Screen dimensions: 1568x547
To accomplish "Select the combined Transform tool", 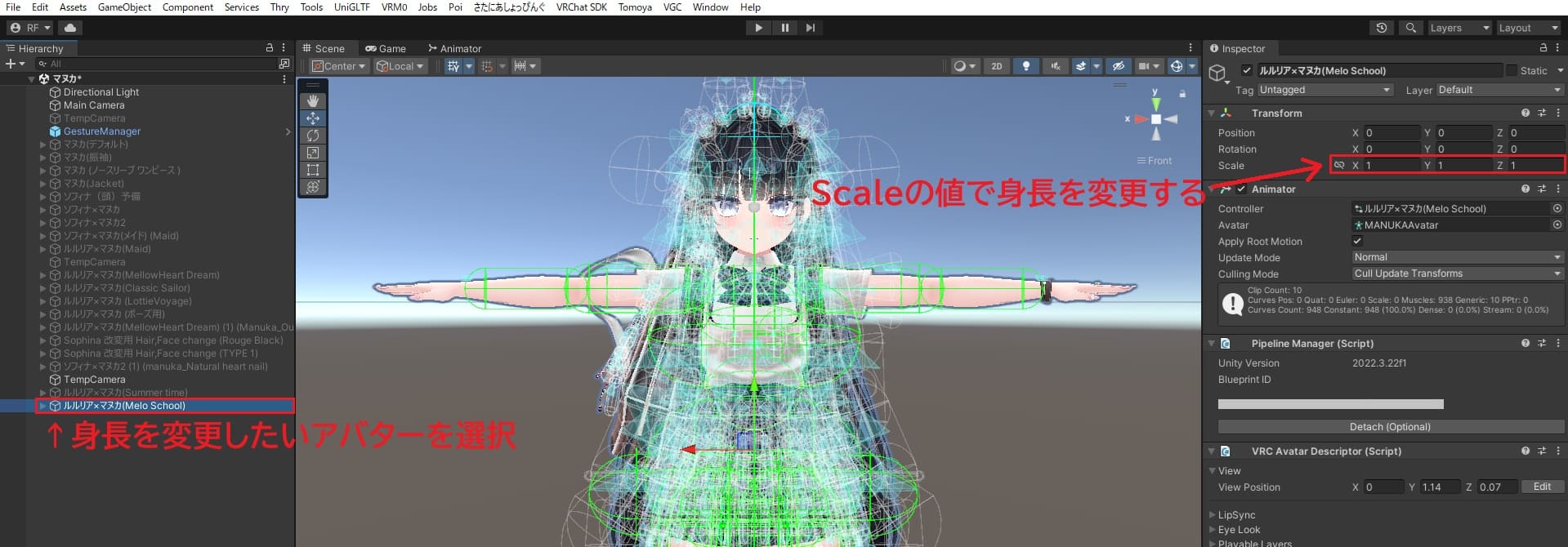I will click(x=313, y=187).
